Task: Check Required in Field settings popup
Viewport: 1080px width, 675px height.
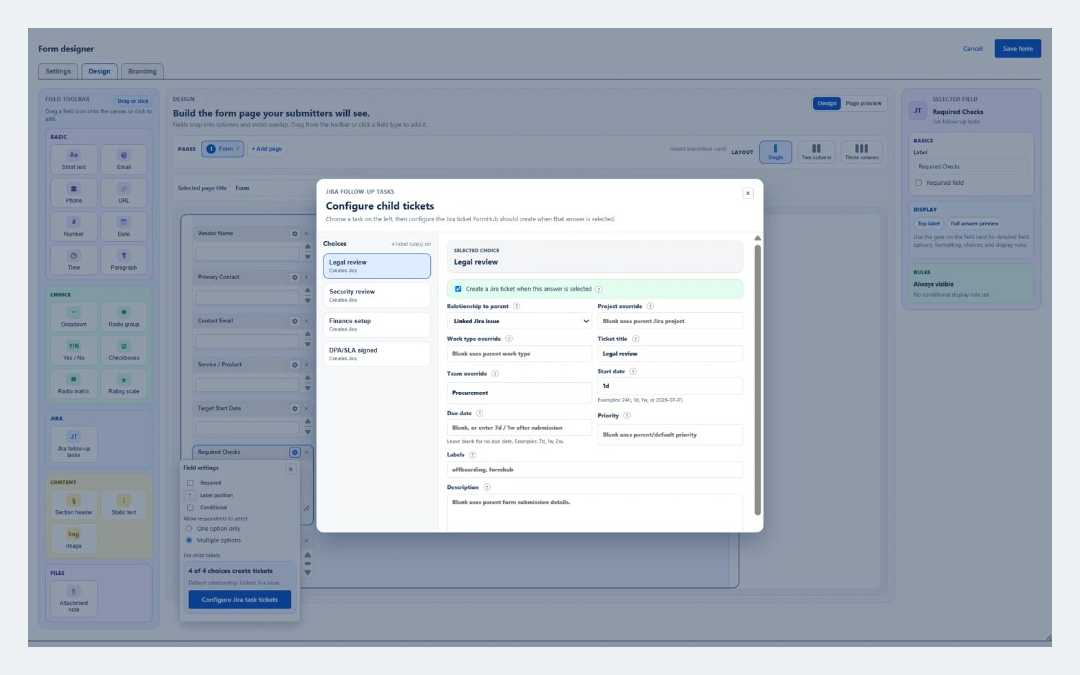Action: [x=191, y=483]
